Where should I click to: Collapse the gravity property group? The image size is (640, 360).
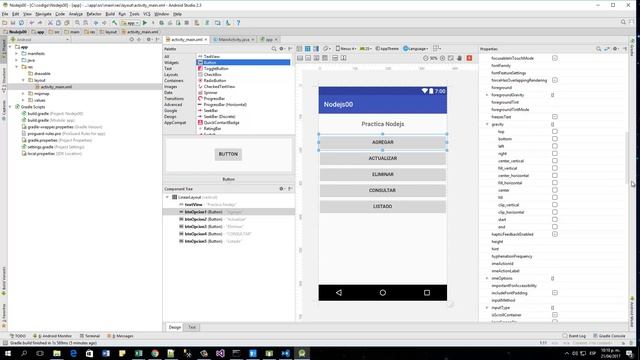pos(487,124)
